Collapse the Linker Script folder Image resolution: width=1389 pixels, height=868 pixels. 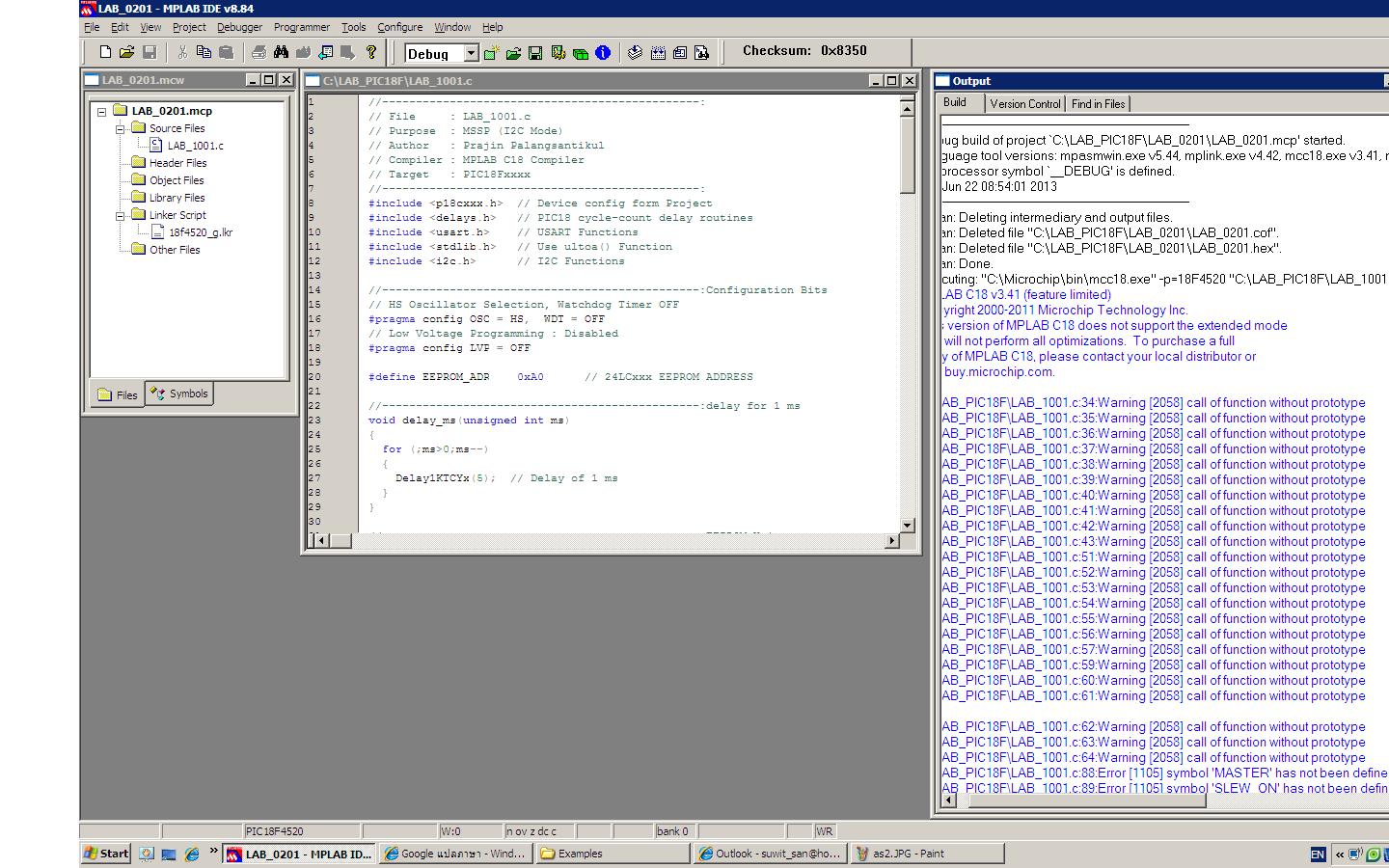(121, 215)
